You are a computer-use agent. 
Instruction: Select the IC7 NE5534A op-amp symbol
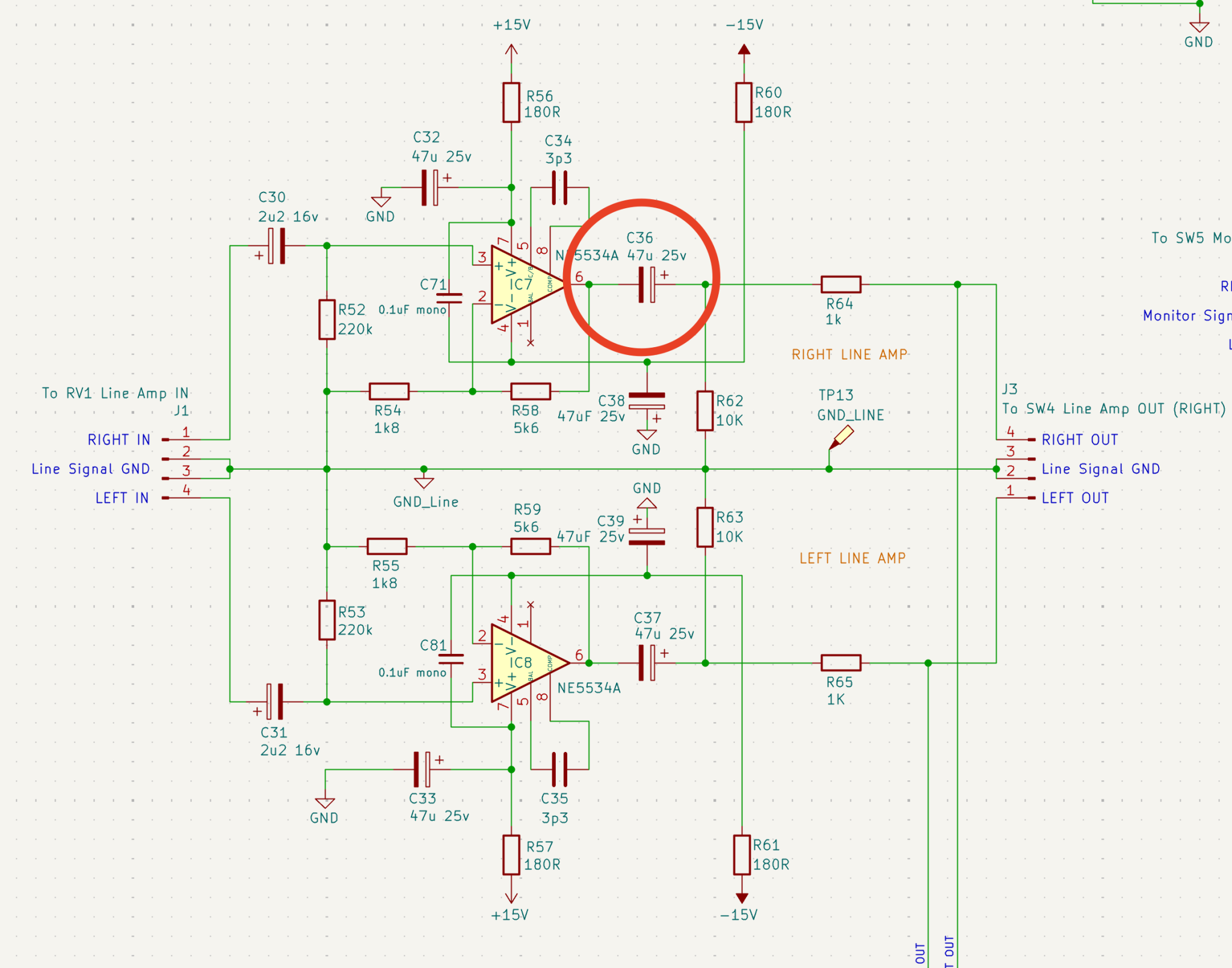(x=528, y=285)
